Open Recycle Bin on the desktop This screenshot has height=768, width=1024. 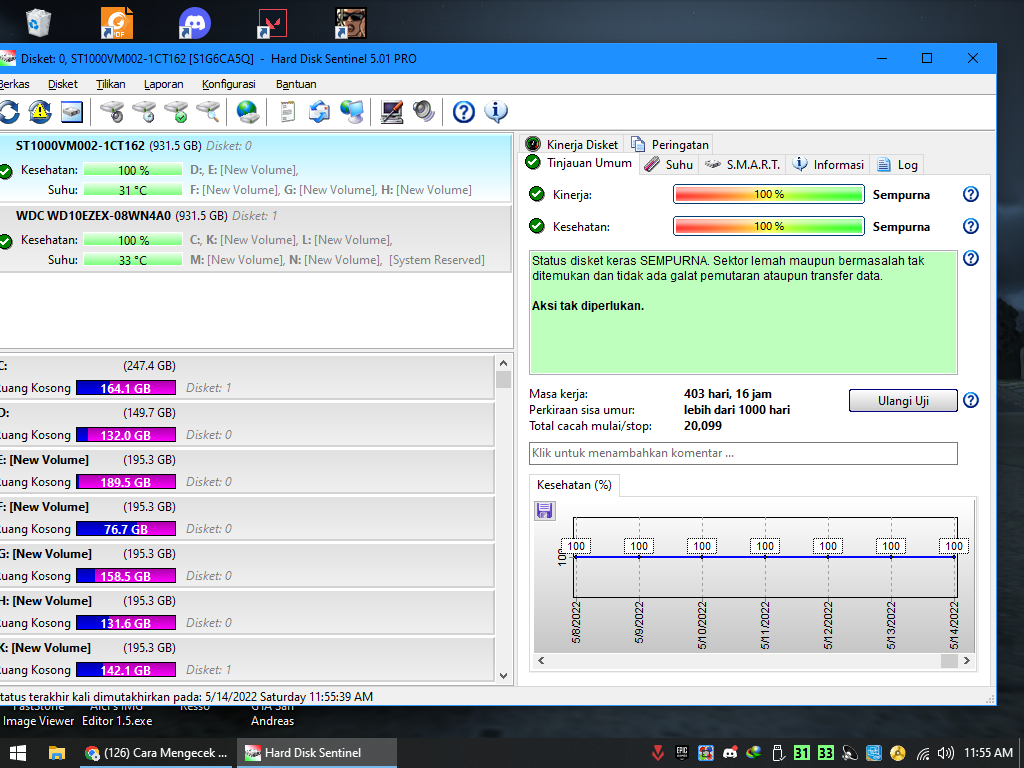[39, 23]
